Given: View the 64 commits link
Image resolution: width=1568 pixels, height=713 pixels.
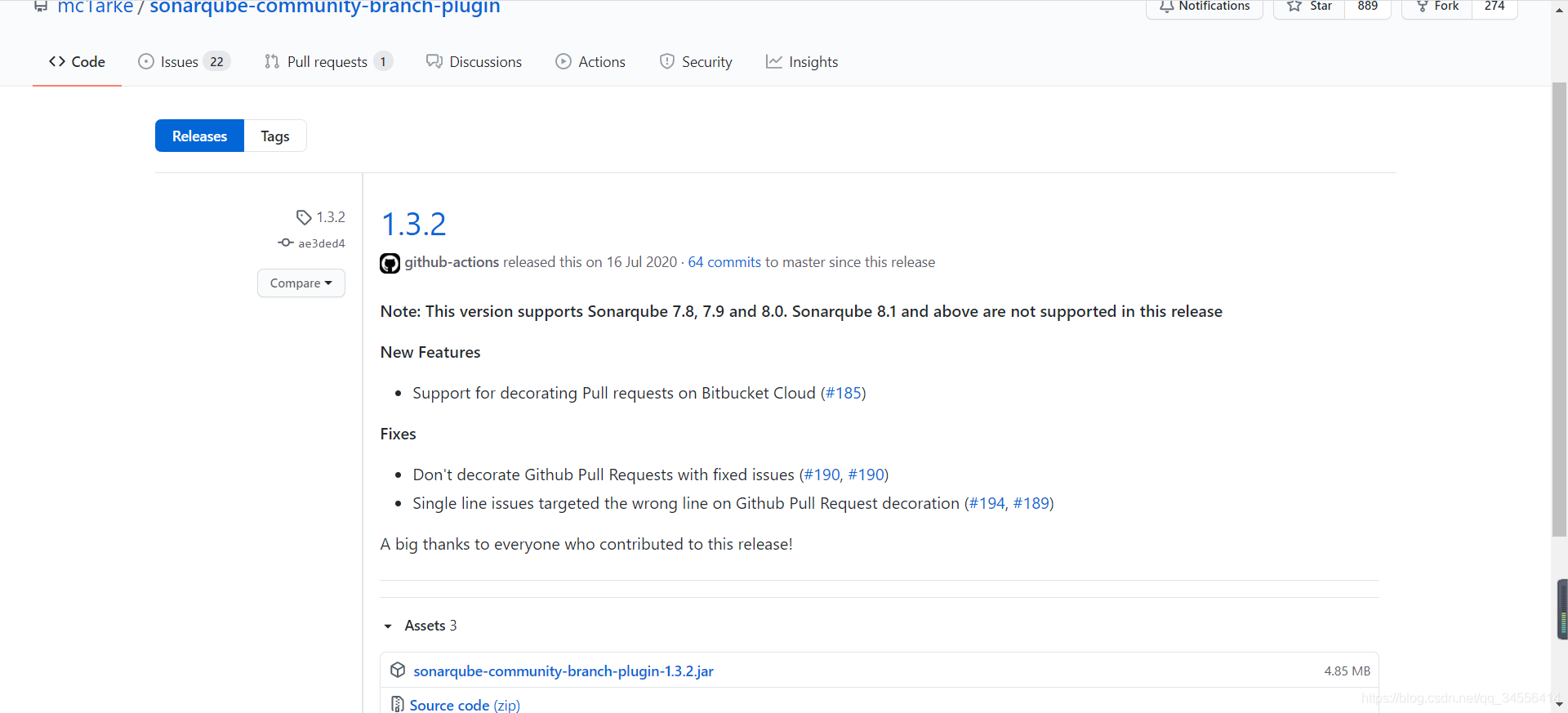Looking at the screenshot, I should point(724,262).
